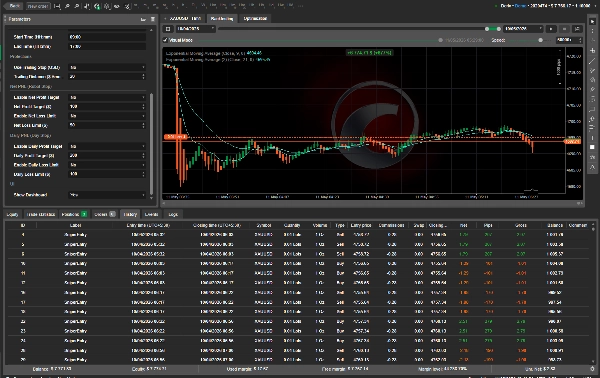Click the visual mode progress slider handle
The image size is (600, 378).
(x=440, y=40)
